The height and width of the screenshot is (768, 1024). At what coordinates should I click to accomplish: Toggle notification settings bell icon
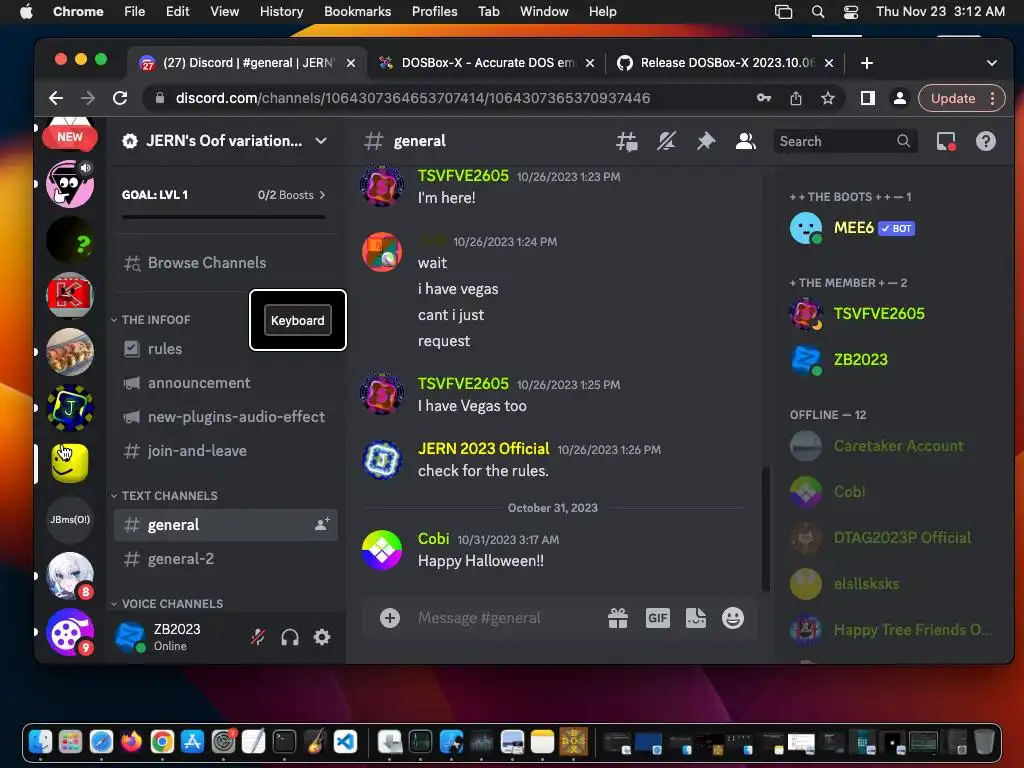666,141
